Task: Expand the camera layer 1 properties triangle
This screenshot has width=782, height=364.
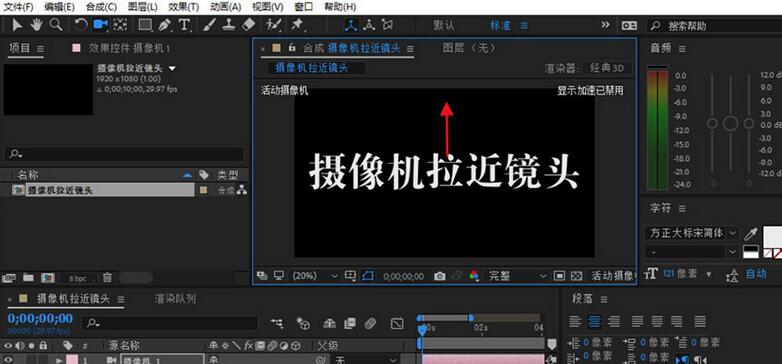Action: (59, 360)
